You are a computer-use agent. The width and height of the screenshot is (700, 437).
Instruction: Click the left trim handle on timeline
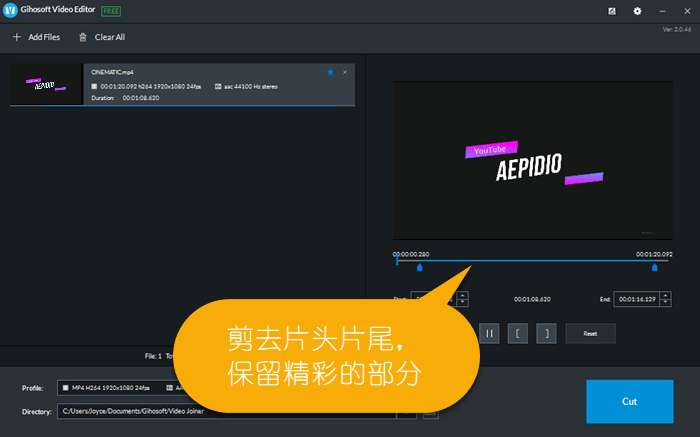(x=419, y=267)
